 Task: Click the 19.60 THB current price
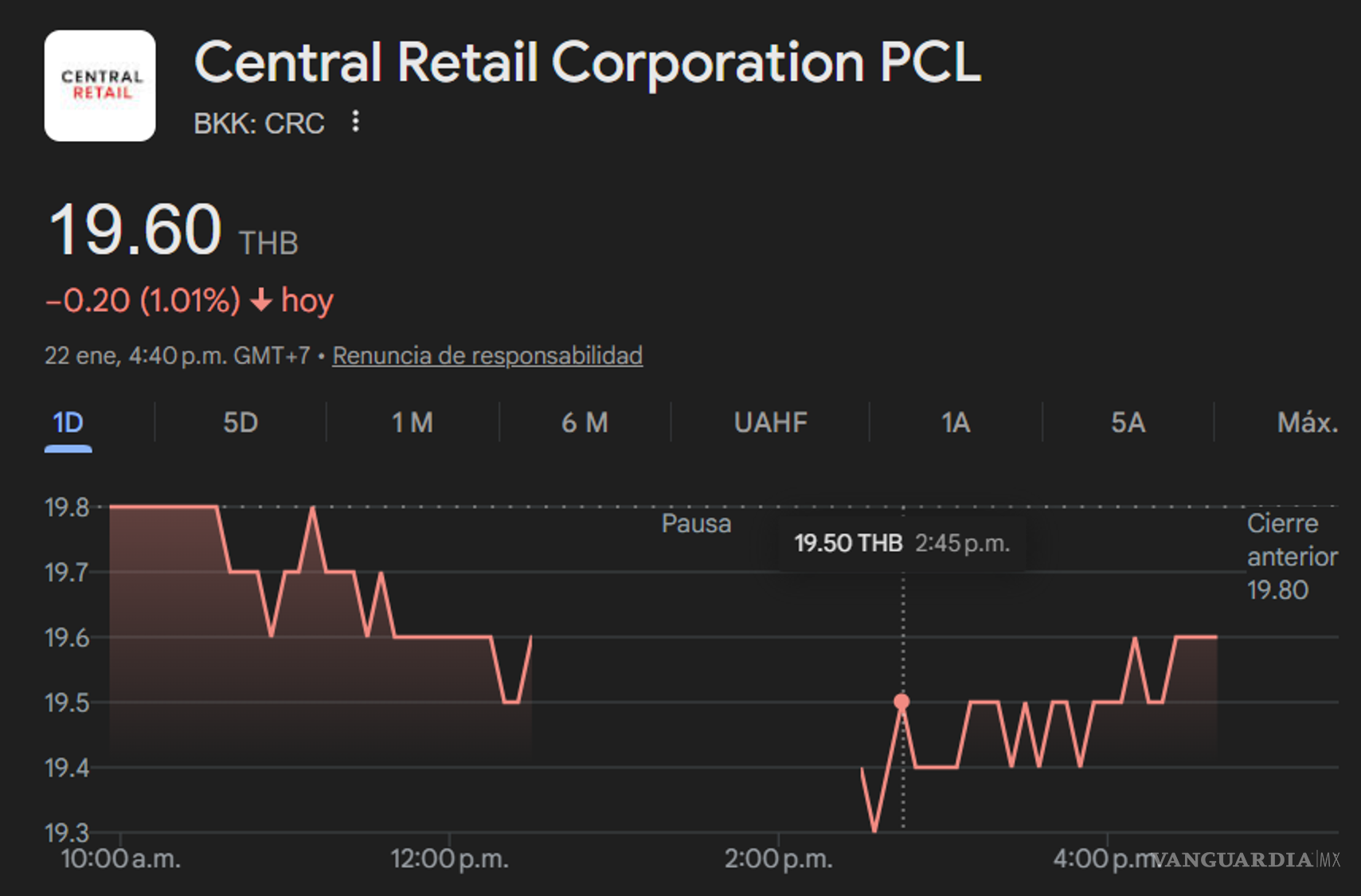pos(173,231)
